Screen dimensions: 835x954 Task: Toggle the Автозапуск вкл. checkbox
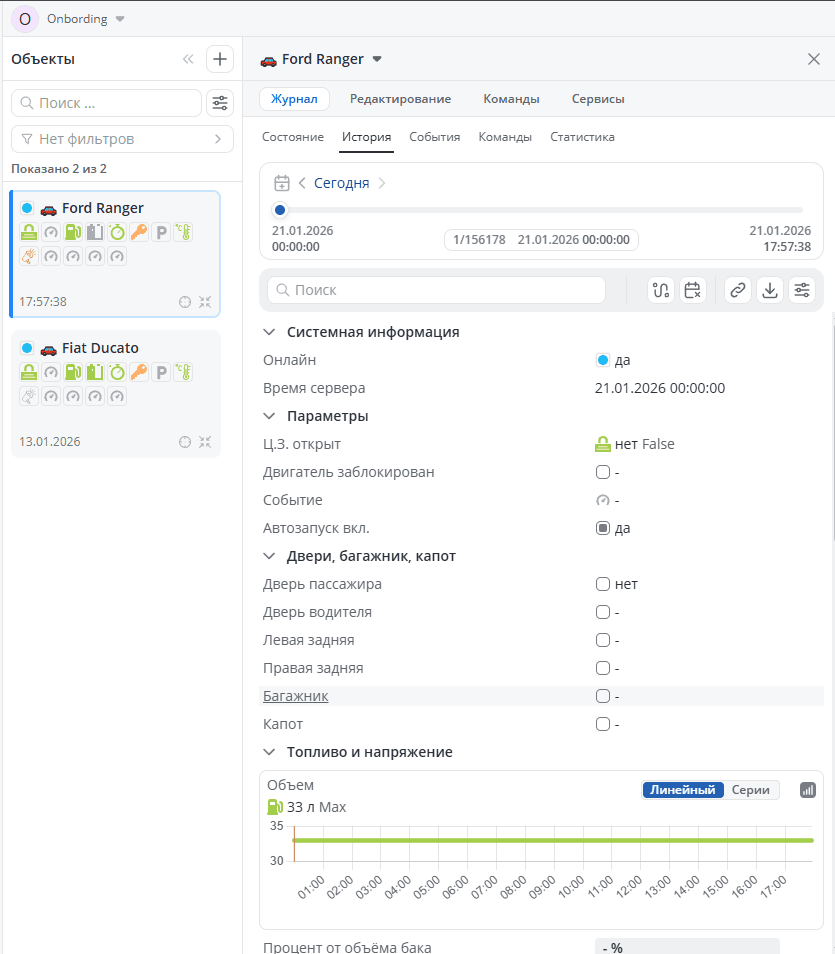pyautogui.click(x=602, y=528)
